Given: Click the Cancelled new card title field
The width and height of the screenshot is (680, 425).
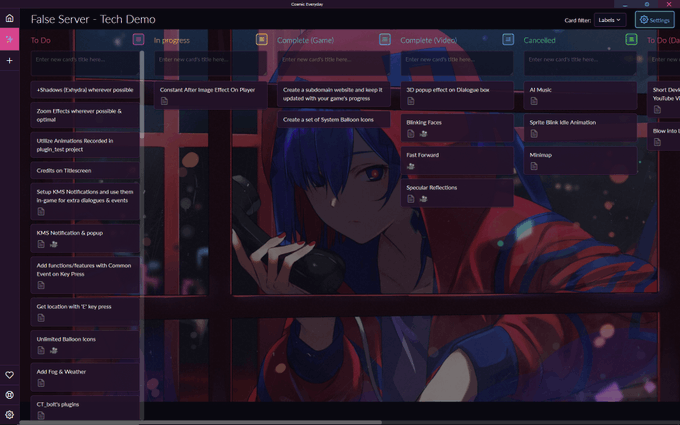Looking at the screenshot, I should pos(580,63).
